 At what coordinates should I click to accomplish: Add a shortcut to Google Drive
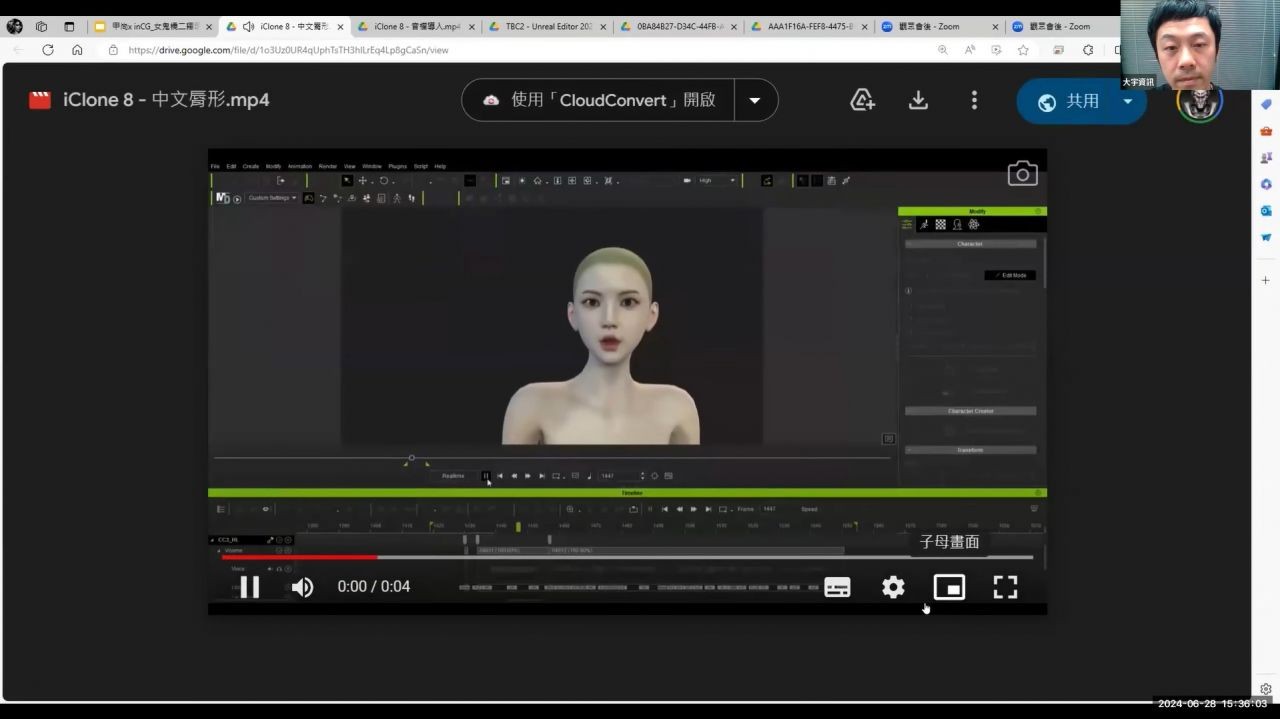pos(862,100)
